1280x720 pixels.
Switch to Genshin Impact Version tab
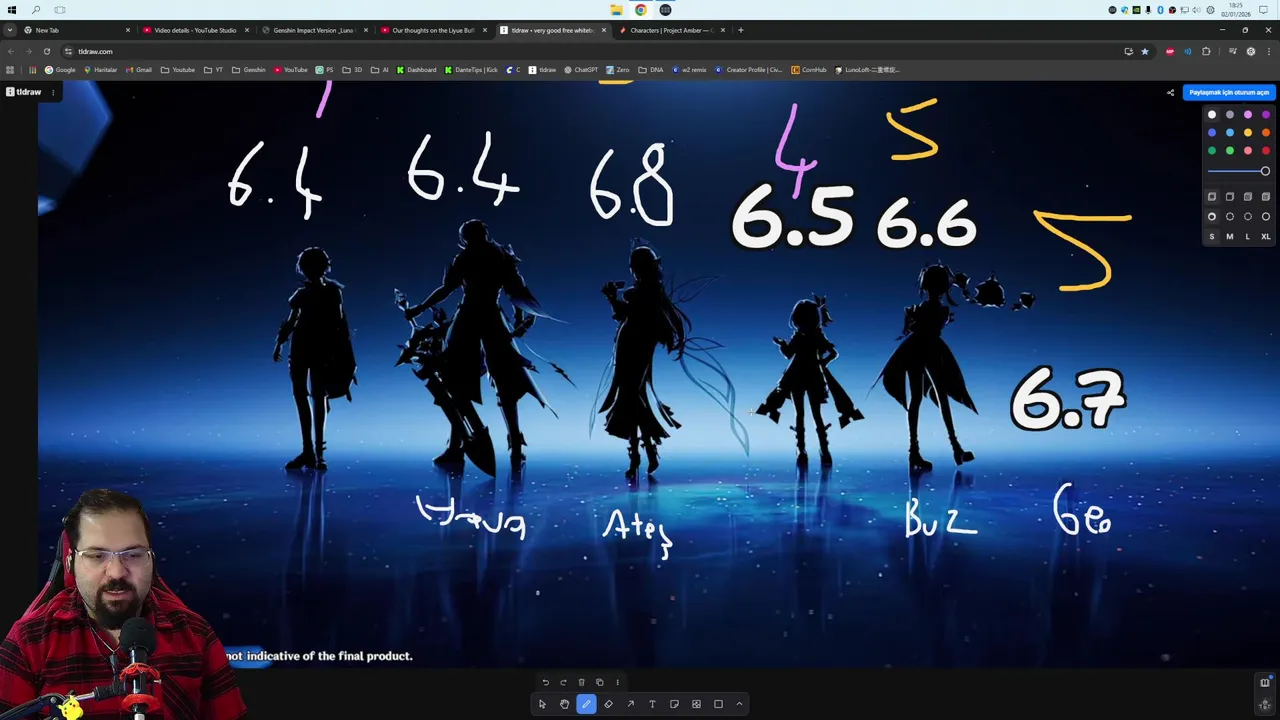[314, 30]
